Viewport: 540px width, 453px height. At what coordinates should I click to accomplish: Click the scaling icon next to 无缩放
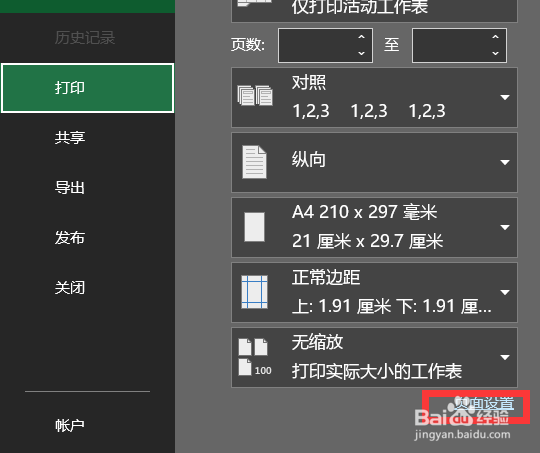(x=255, y=357)
